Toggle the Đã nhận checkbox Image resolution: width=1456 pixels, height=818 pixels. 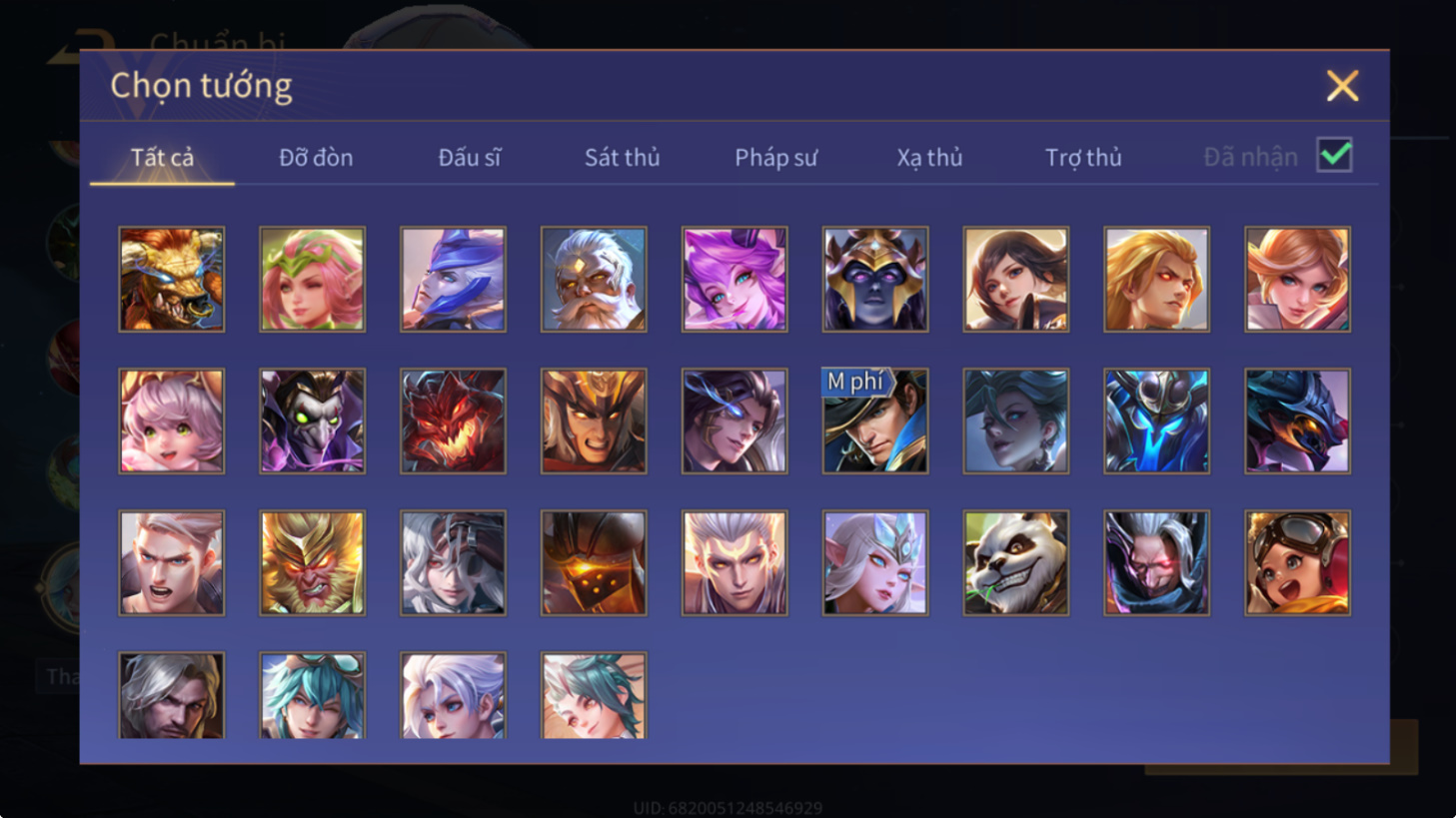pyautogui.click(x=1334, y=156)
